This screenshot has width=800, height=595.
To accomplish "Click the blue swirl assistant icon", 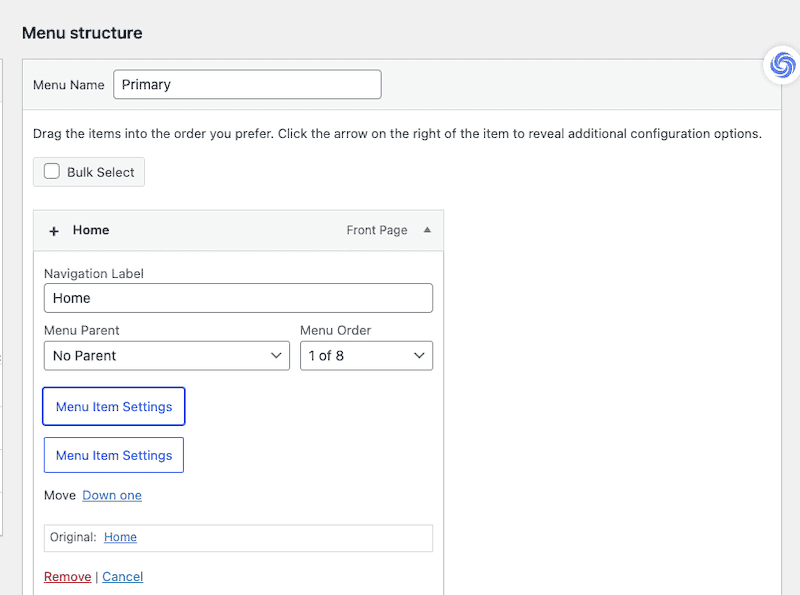I will [x=783, y=65].
